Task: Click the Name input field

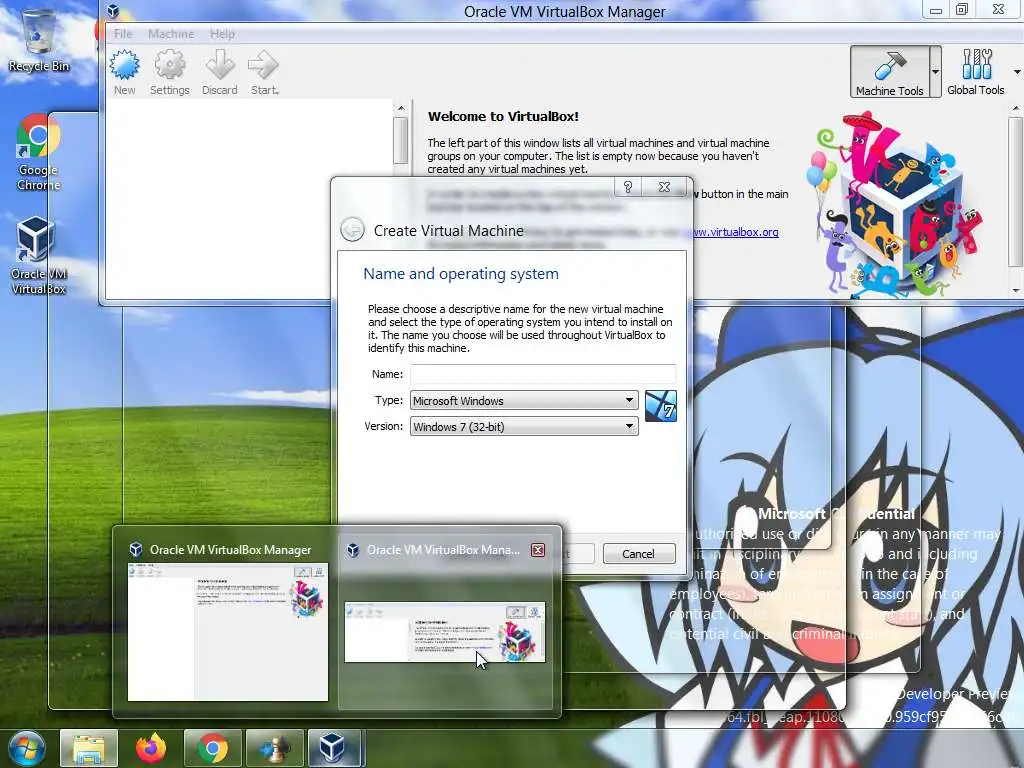Action: [543, 374]
